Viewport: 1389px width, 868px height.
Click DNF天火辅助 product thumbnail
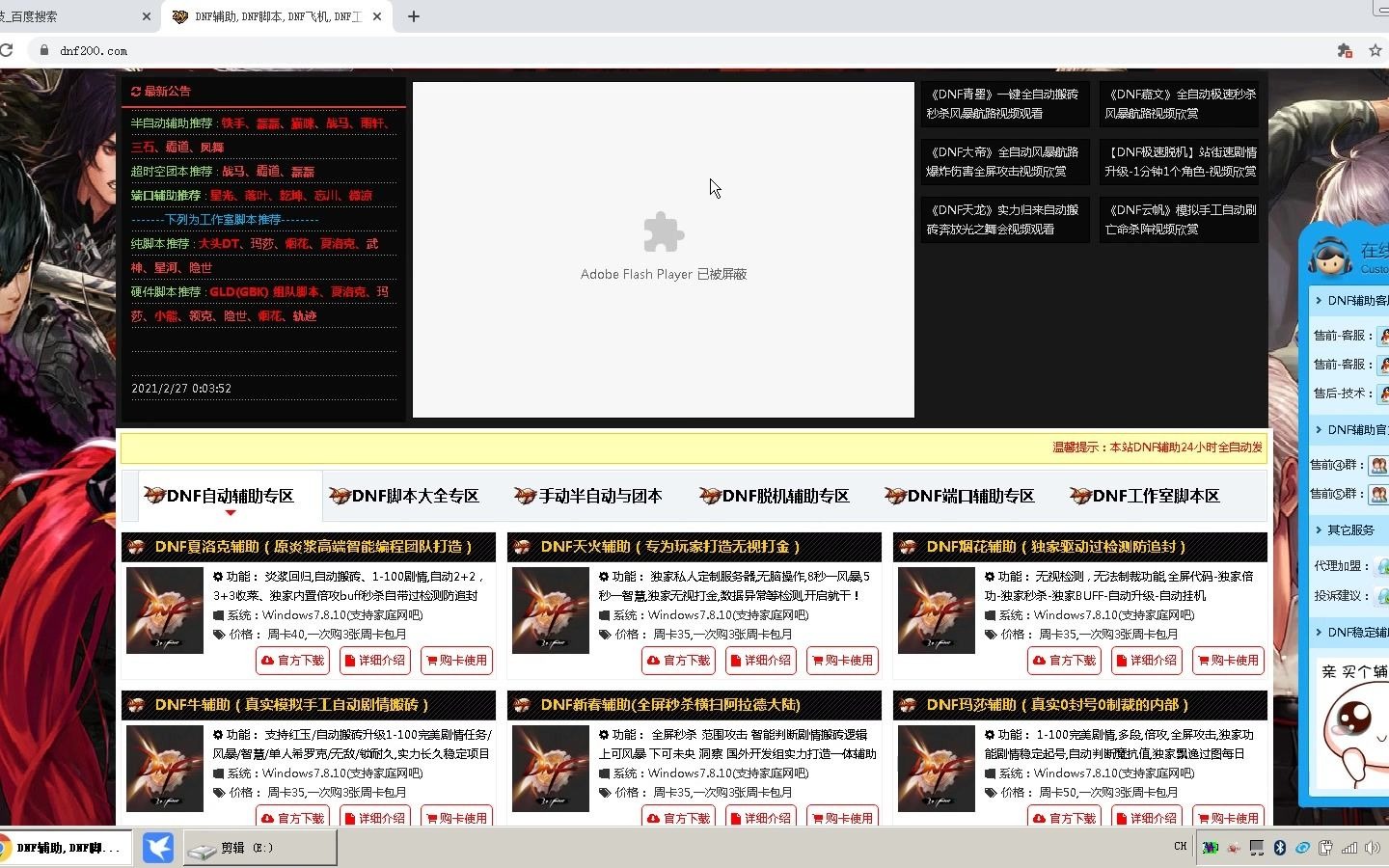click(551, 610)
